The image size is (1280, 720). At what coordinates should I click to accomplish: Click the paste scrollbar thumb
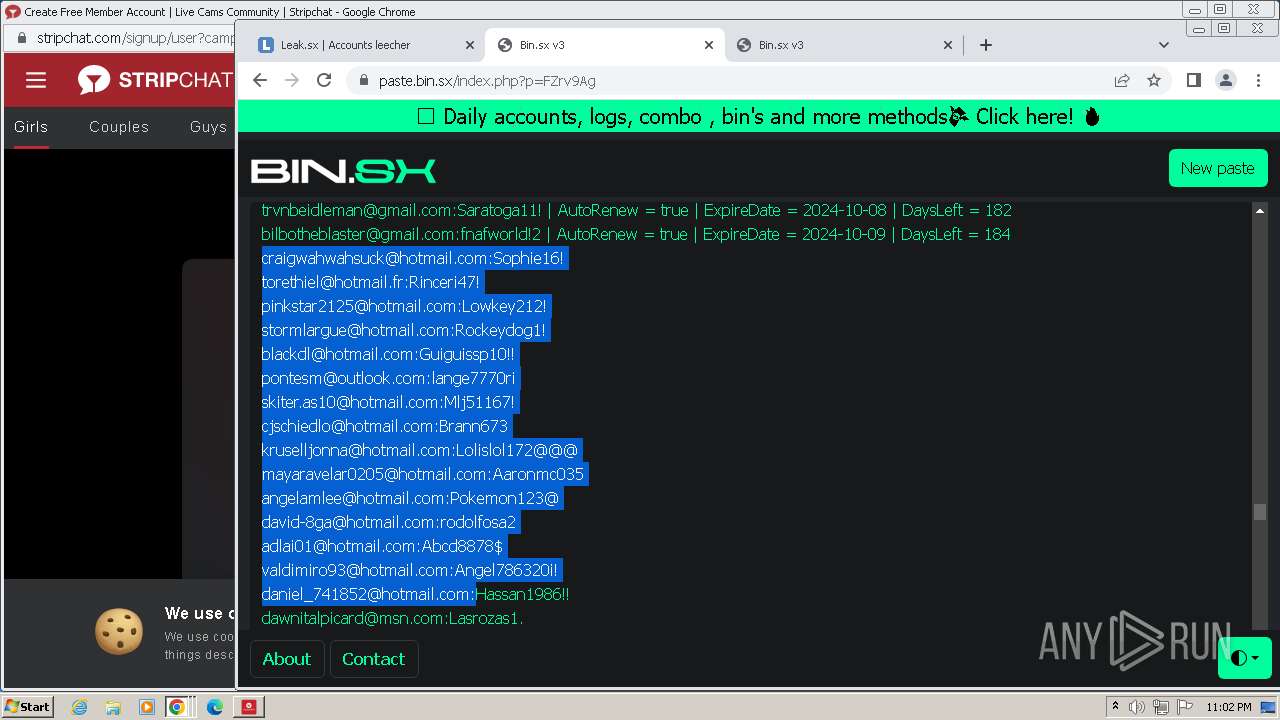1260,512
